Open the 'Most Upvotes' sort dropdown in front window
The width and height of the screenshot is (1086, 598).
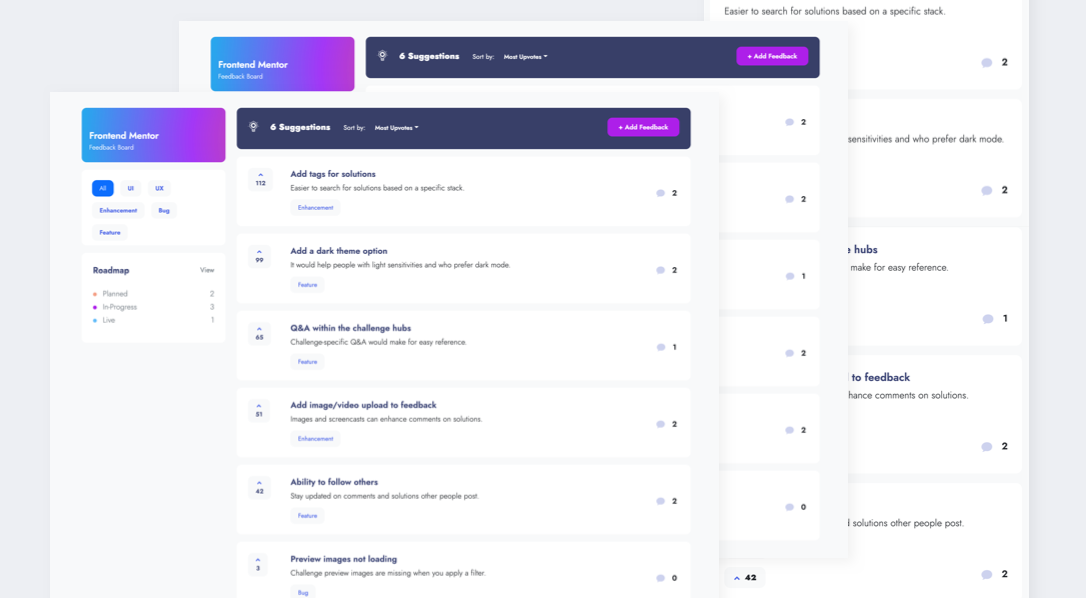point(397,128)
